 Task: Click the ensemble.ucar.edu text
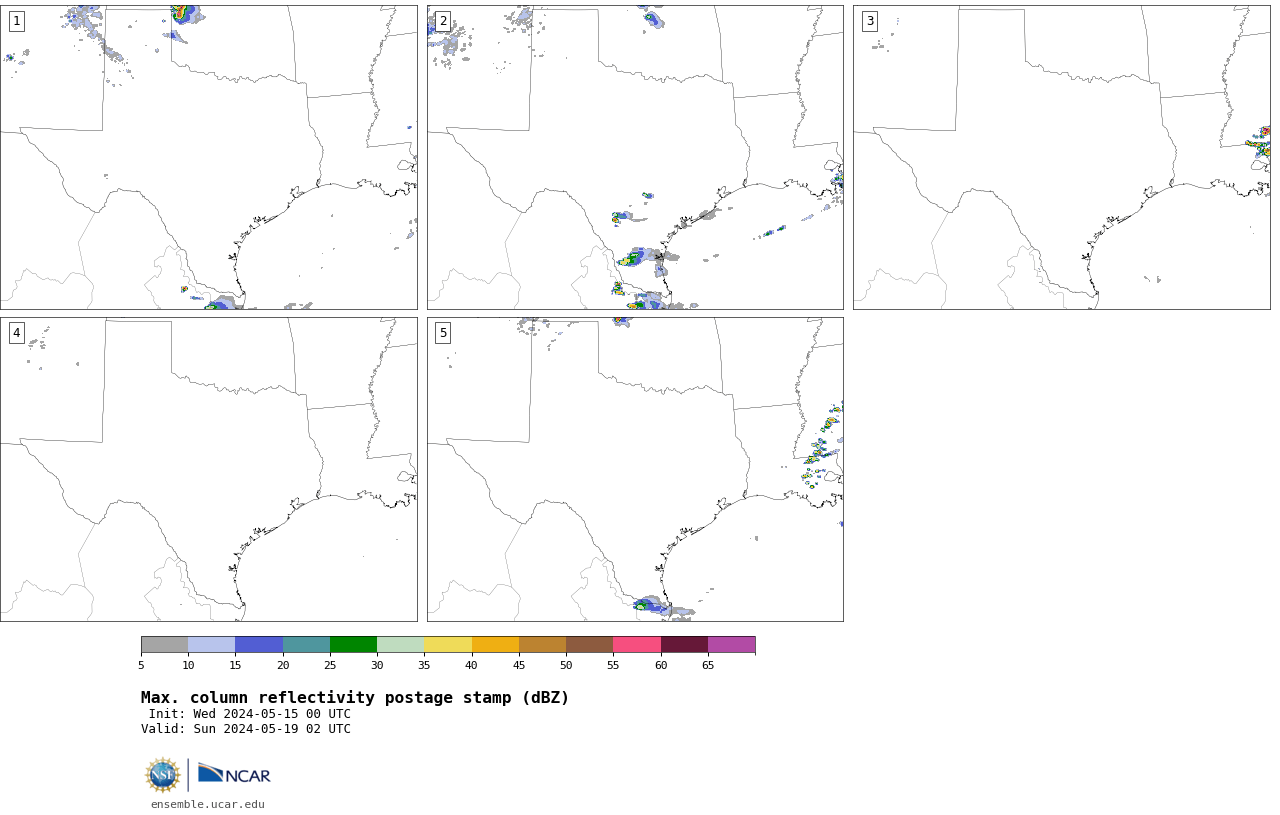click(x=208, y=804)
